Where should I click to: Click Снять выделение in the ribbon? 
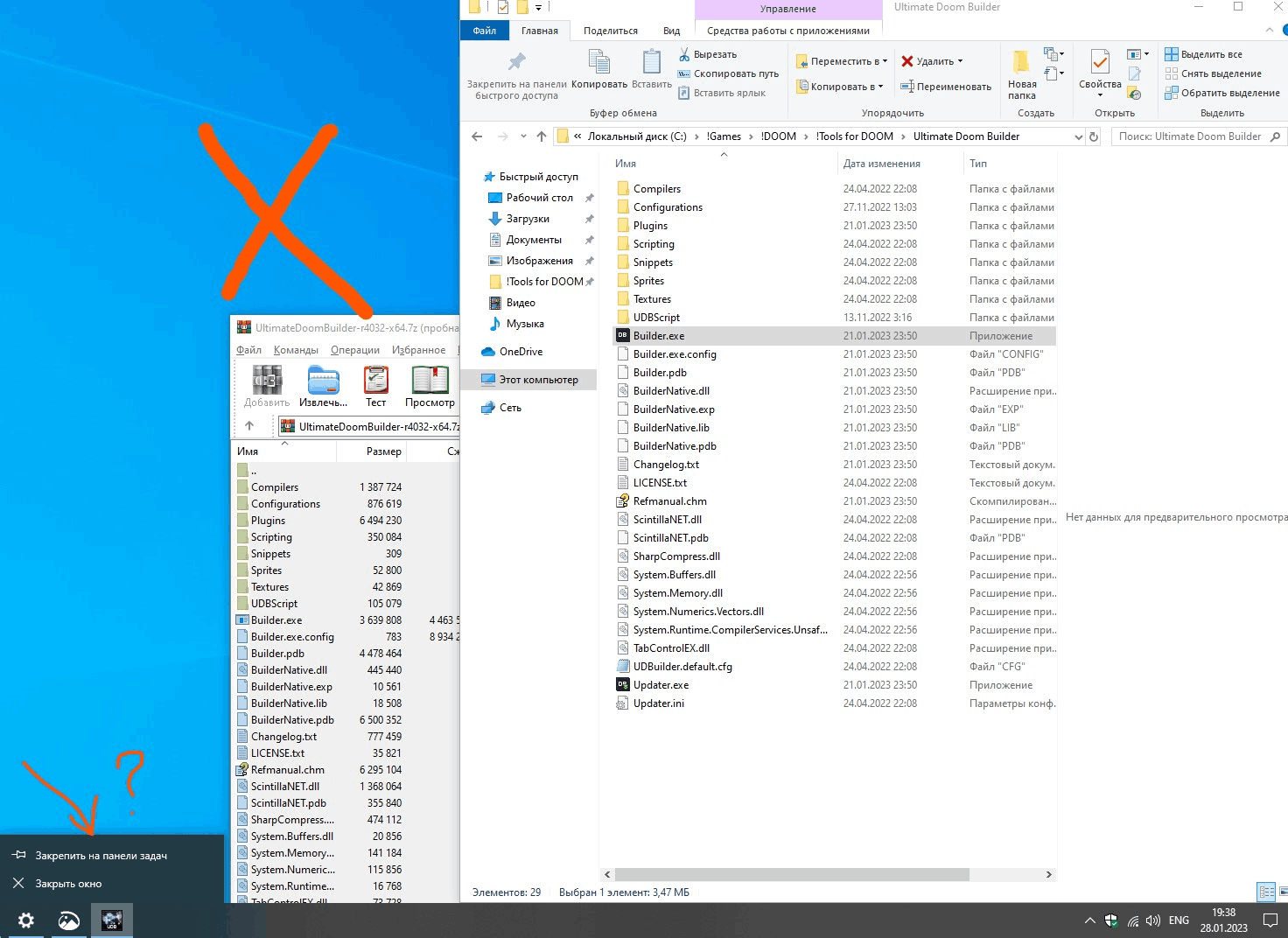click(x=1214, y=73)
